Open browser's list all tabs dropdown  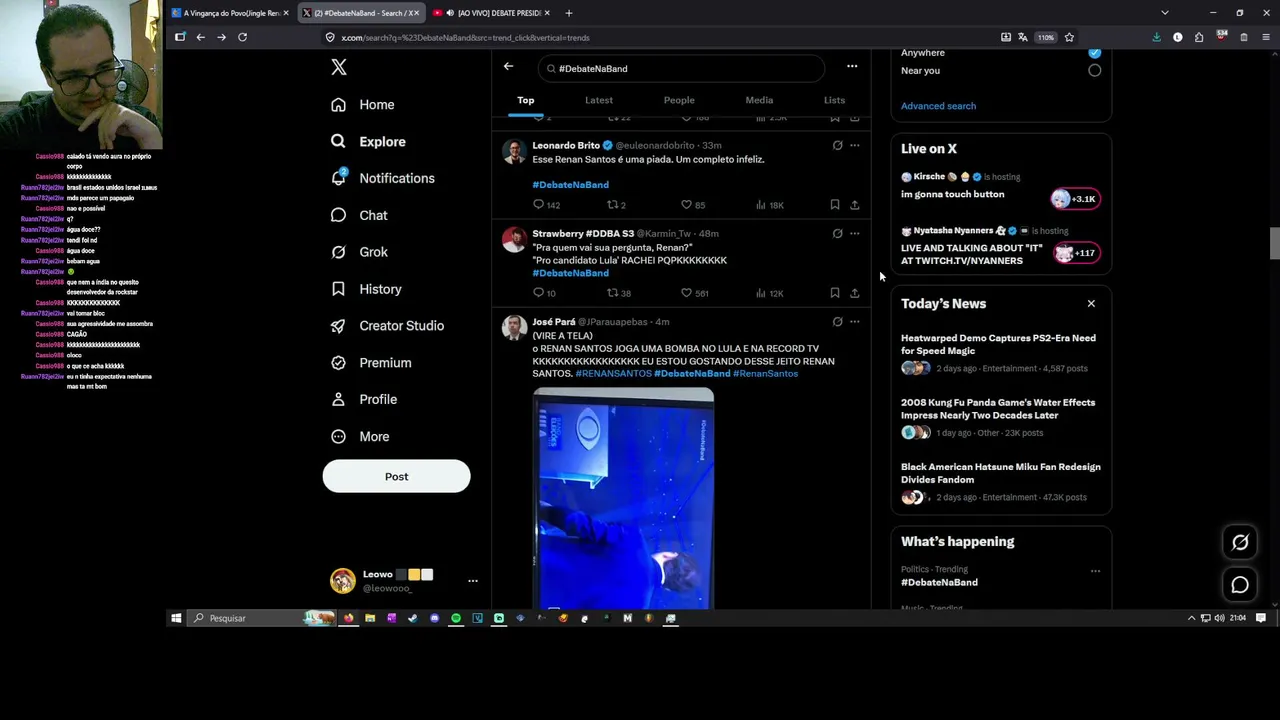coord(1164,13)
